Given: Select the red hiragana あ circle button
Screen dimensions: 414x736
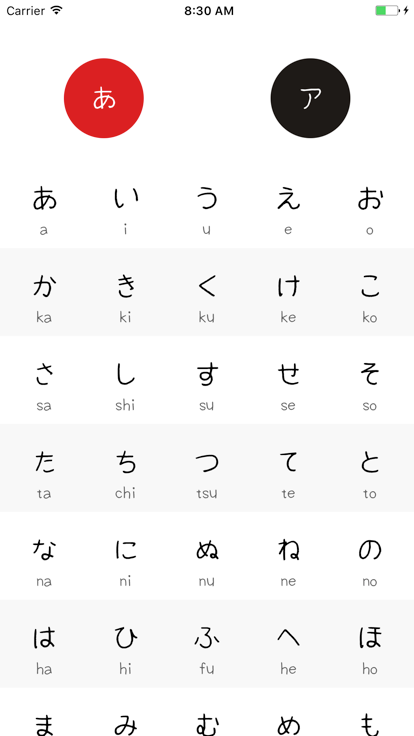Looking at the screenshot, I should [x=104, y=98].
